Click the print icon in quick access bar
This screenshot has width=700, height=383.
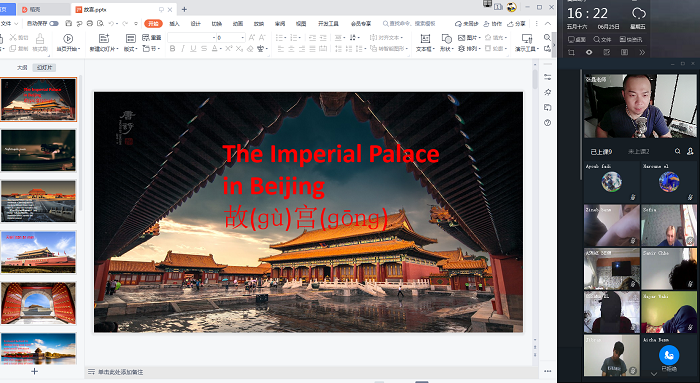pyautogui.click(x=90, y=23)
